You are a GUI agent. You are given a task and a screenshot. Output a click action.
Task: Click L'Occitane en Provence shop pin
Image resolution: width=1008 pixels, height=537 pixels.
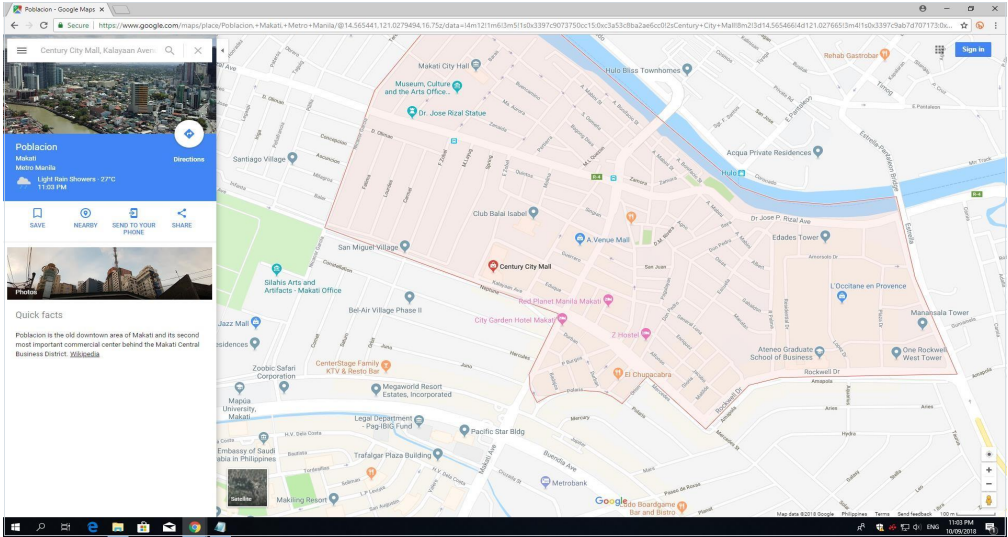[x=842, y=296]
